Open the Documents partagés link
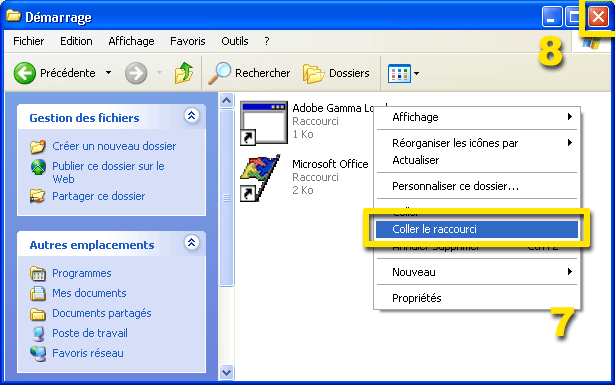615x385 pixels. click(x=102, y=313)
